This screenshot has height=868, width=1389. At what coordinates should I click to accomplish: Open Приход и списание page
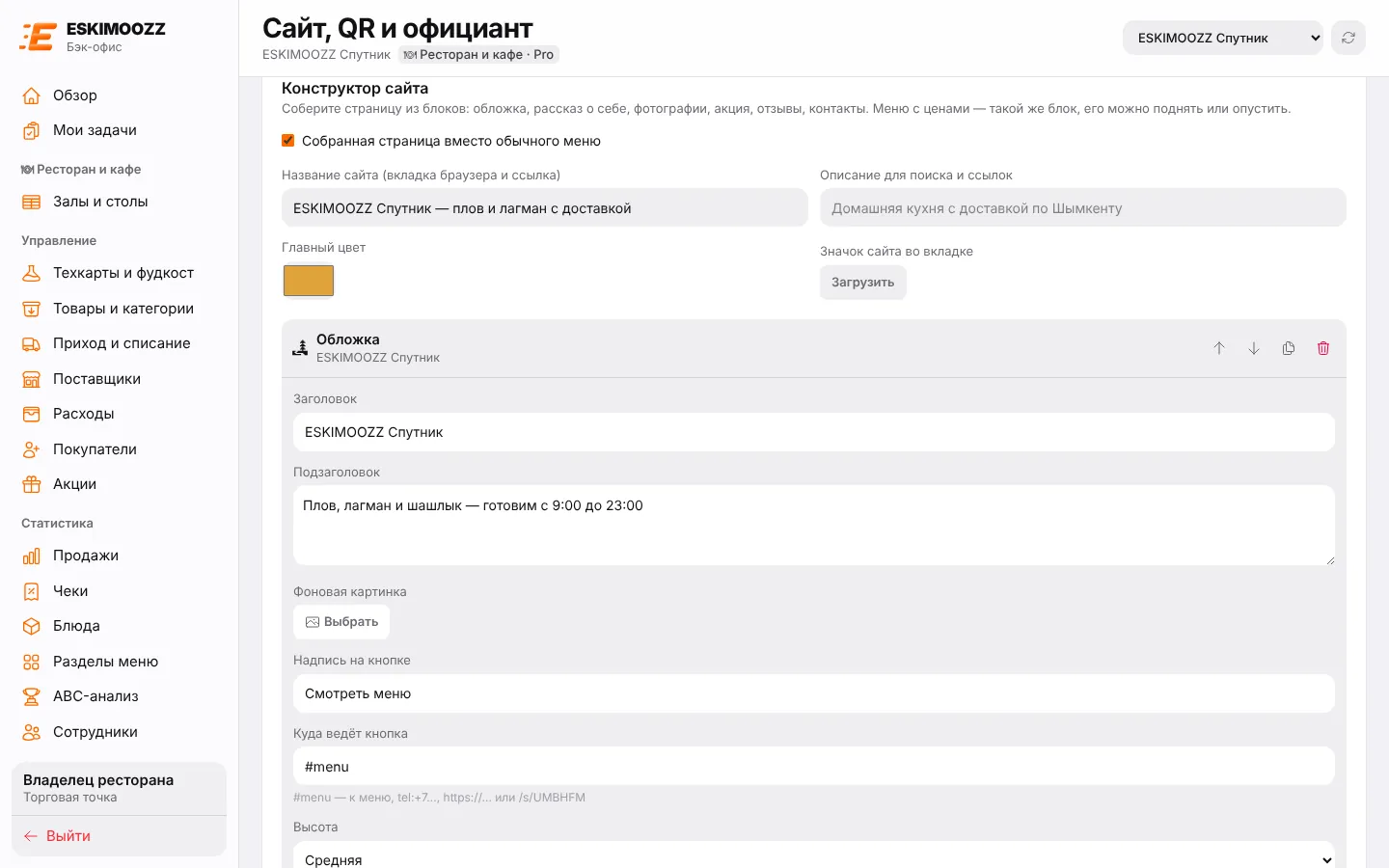(x=120, y=343)
